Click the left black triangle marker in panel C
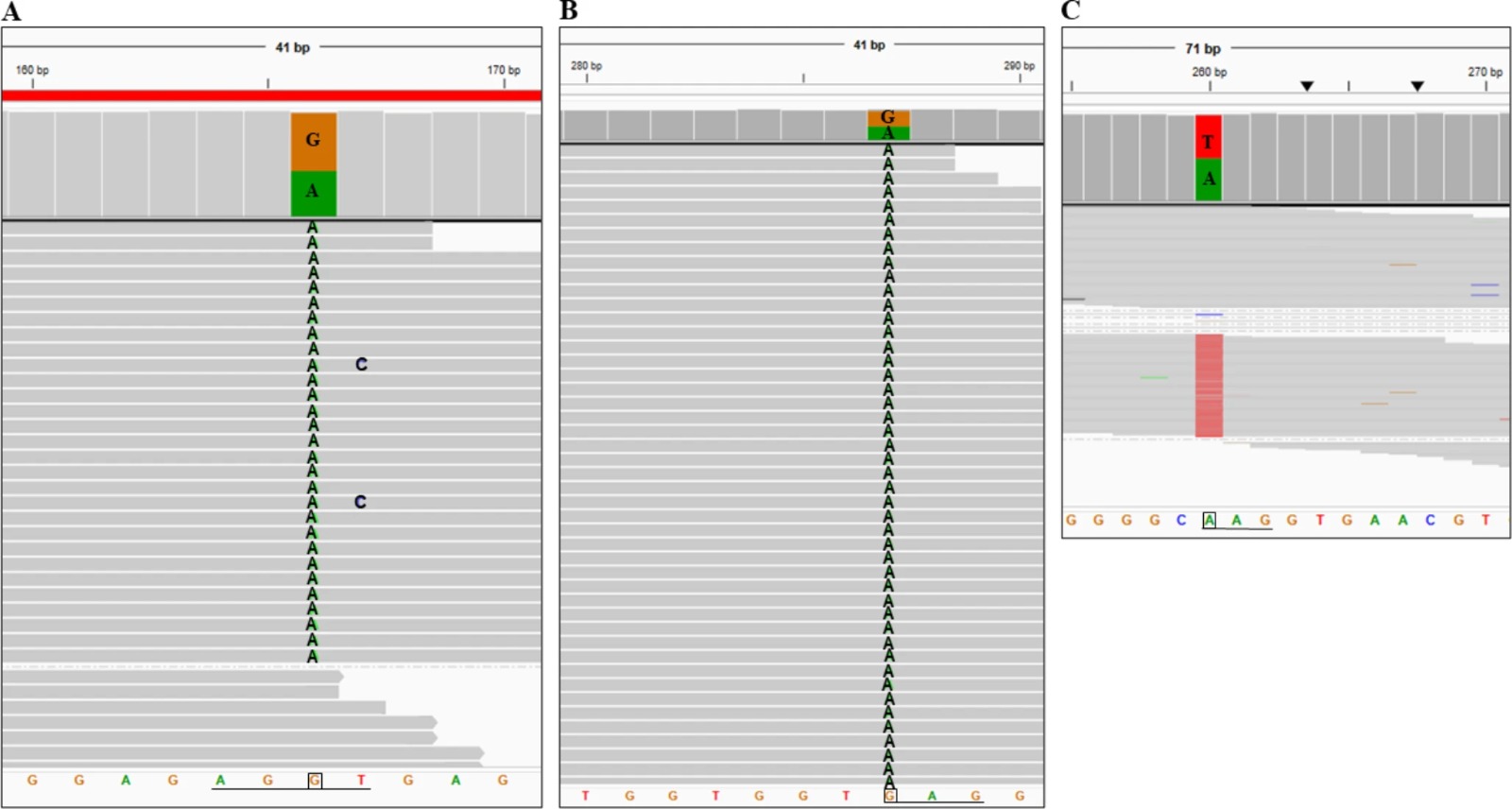 [x=1307, y=86]
